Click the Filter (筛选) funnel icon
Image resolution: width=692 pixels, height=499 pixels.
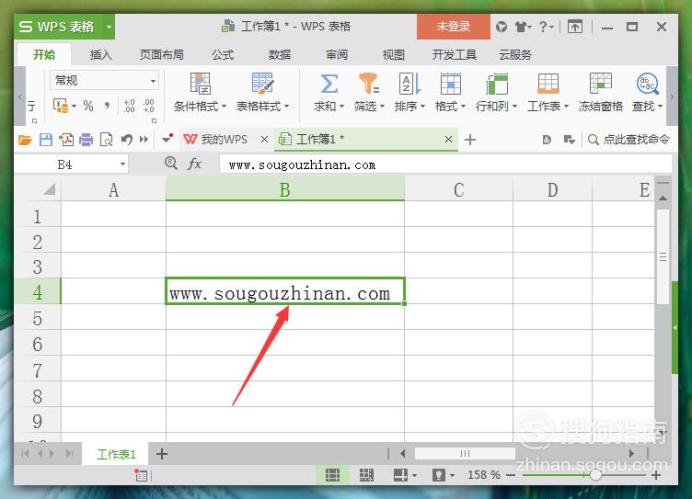(x=369, y=84)
